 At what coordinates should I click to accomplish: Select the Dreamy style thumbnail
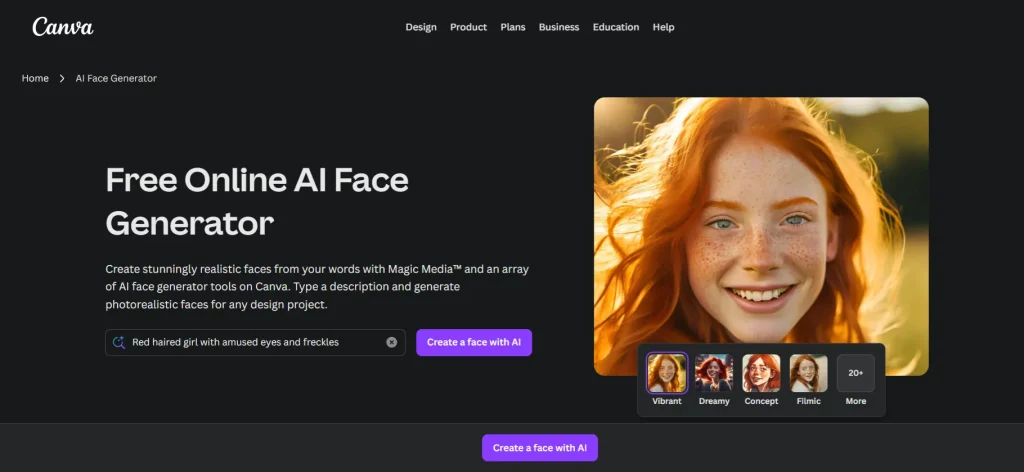point(714,373)
